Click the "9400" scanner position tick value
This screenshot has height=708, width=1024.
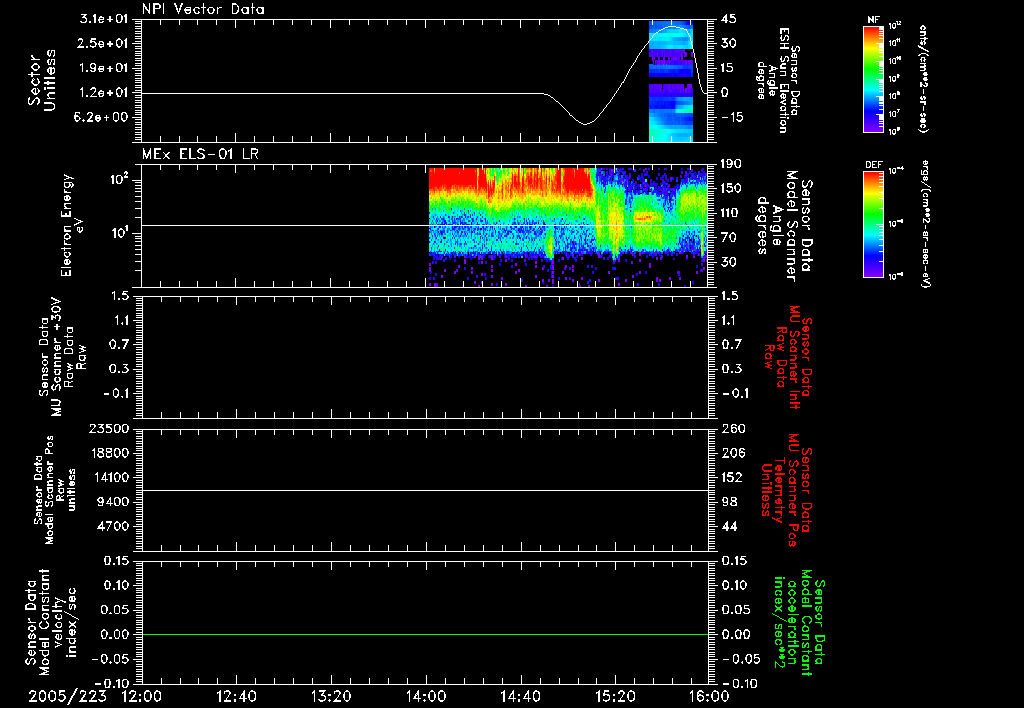point(112,502)
